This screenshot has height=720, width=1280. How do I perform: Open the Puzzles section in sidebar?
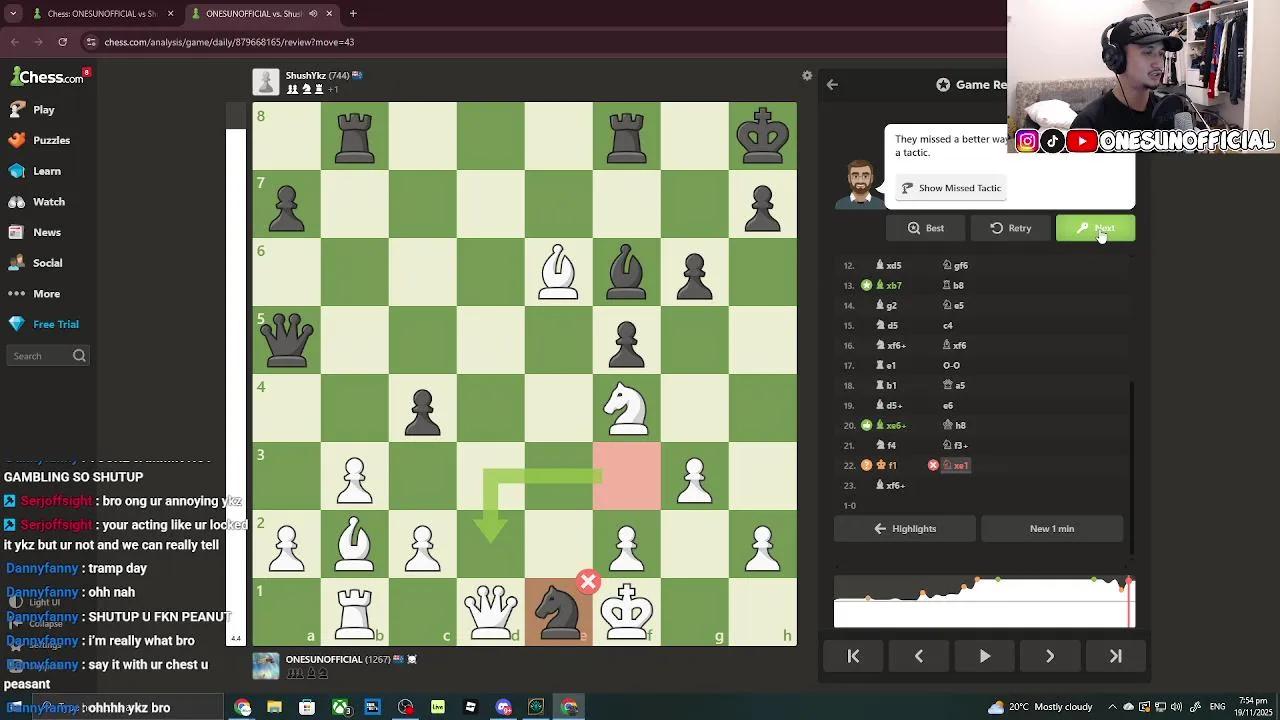pos(51,140)
